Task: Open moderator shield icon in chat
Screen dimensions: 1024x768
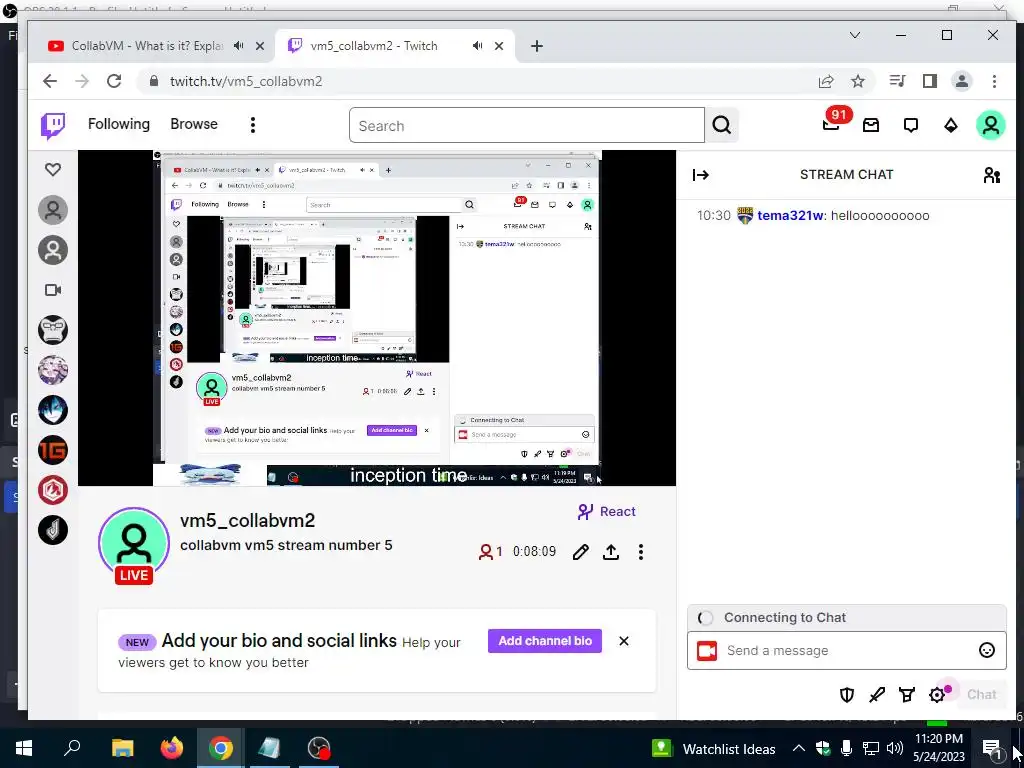Action: pyautogui.click(x=846, y=695)
